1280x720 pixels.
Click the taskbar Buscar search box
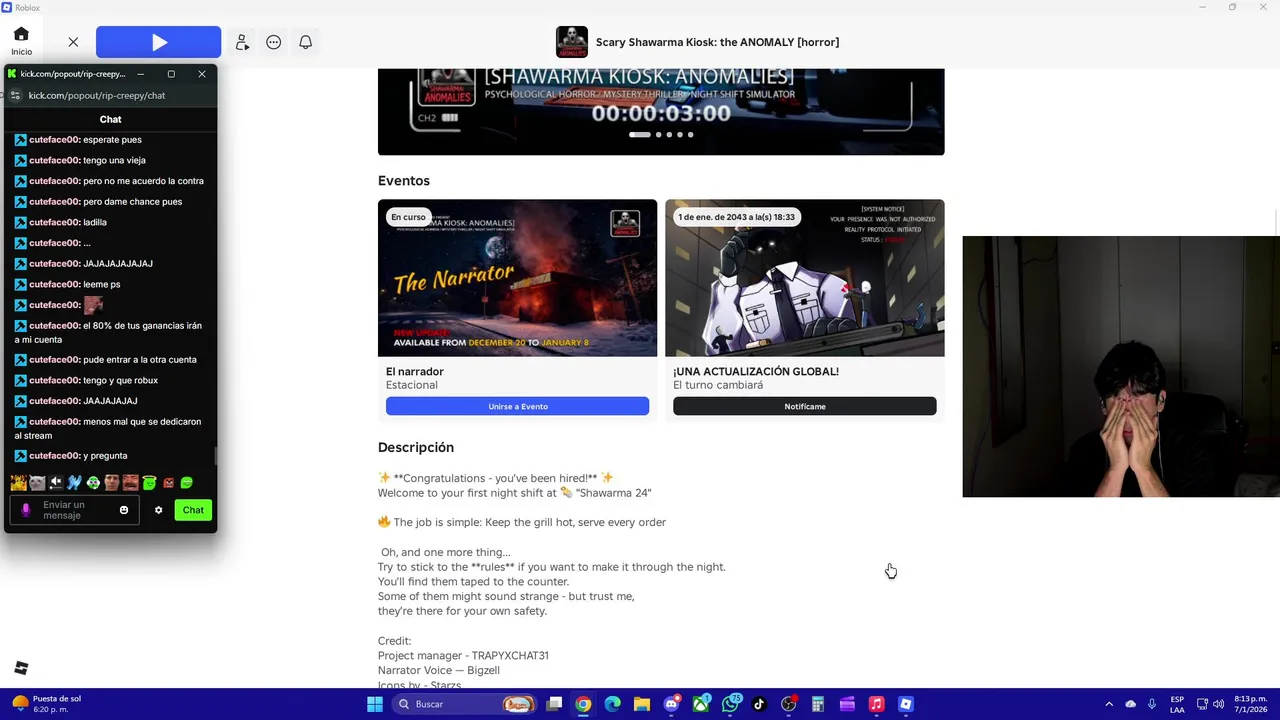point(464,704)
